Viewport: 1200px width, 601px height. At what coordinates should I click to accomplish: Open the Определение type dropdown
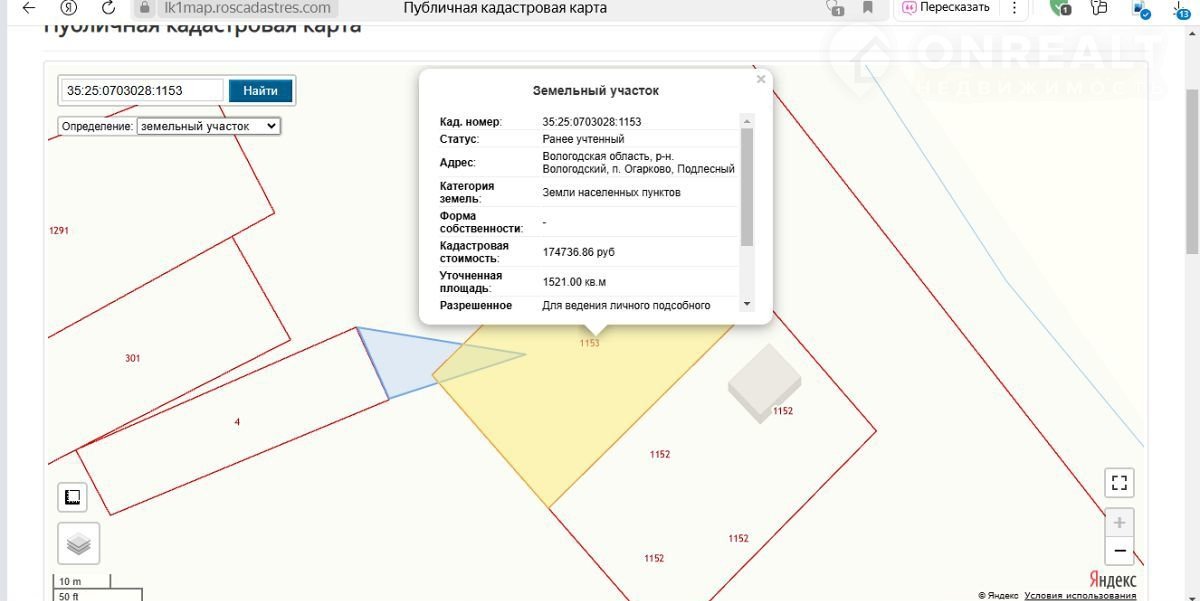pyautogui.click(x=208, y=127)
